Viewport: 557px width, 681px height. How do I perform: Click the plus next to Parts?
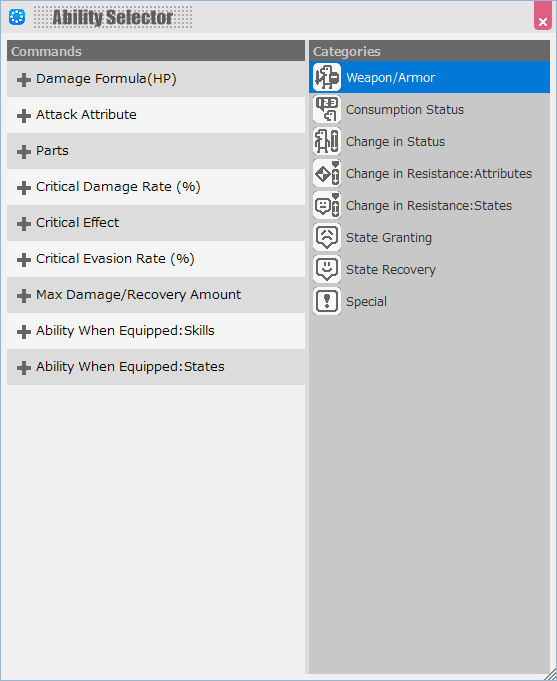(23, 152)
